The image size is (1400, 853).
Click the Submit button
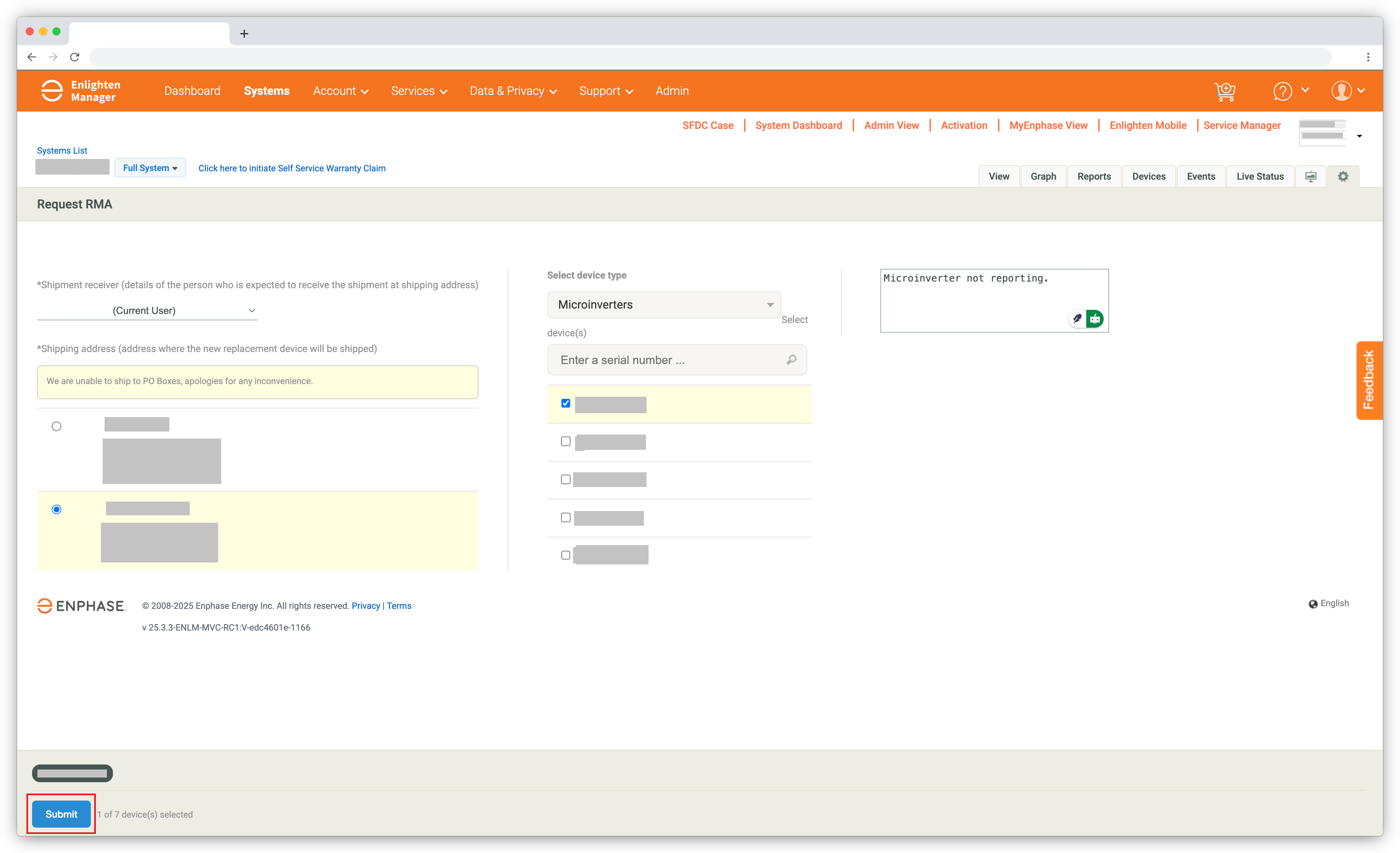click(61, 814)
